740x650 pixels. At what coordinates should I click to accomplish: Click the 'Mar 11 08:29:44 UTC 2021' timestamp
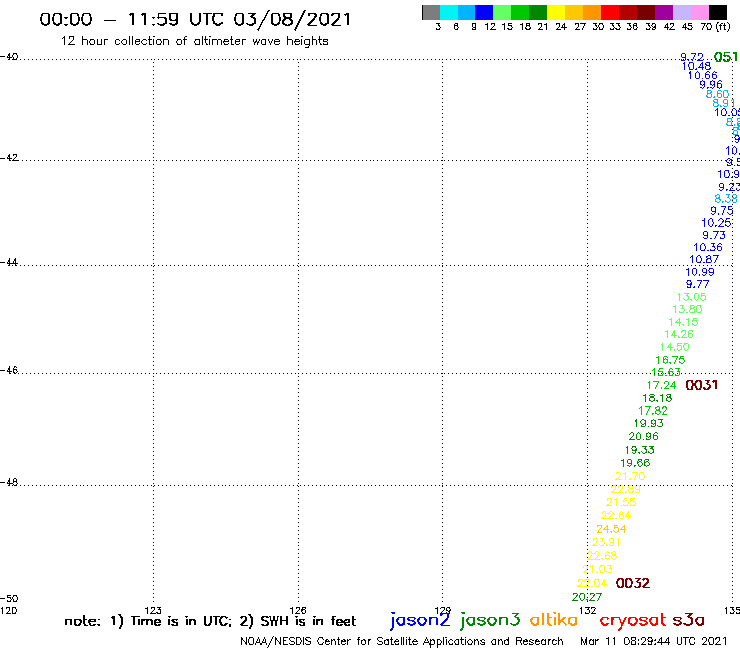pyautogui.click(x=654, y=641)
